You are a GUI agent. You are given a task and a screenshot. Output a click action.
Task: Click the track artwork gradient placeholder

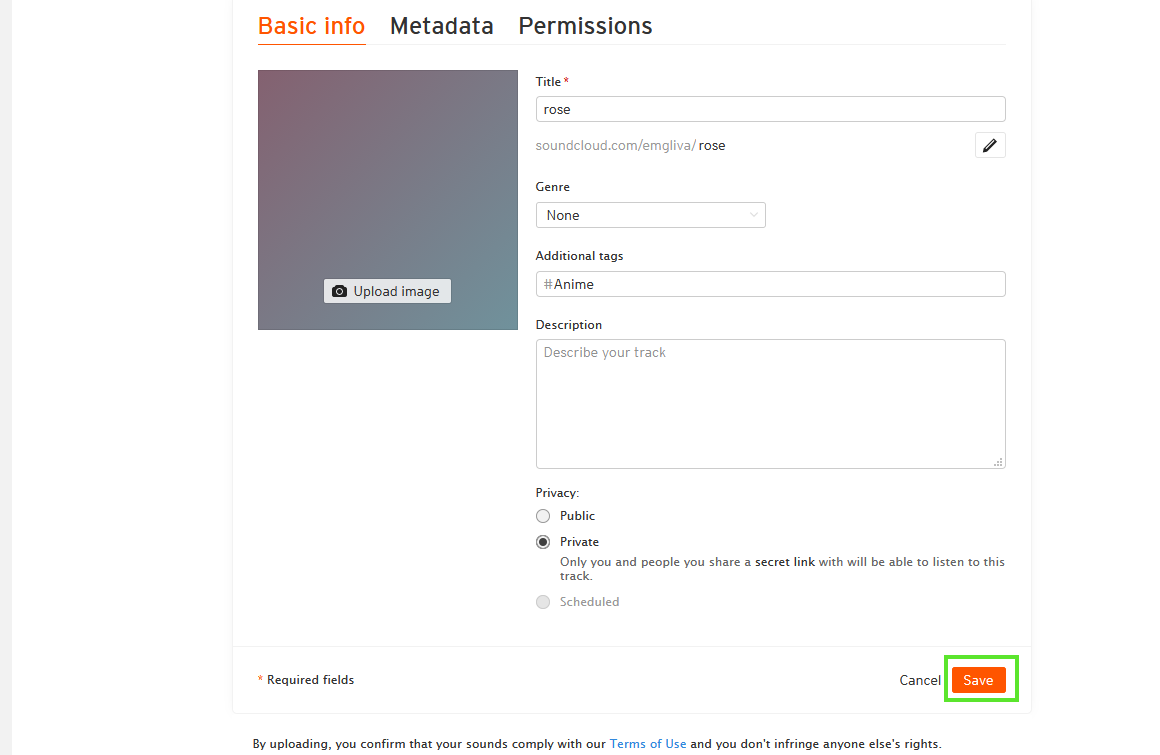click(387, 170)
